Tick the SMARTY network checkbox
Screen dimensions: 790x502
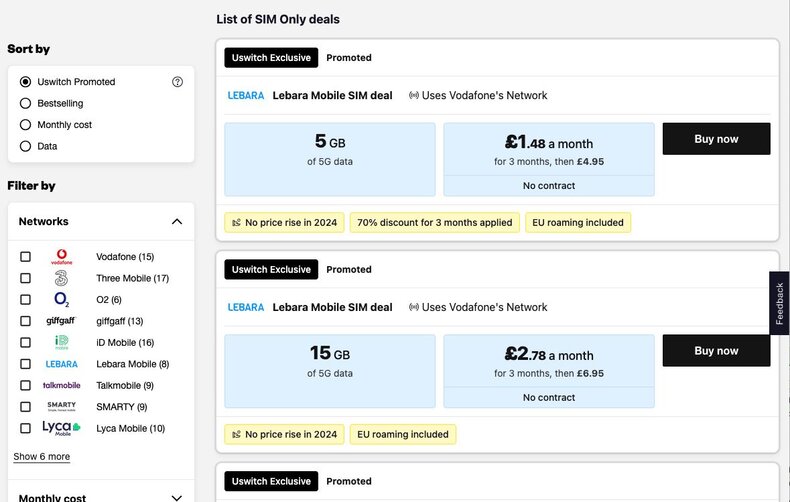[25, 407]
